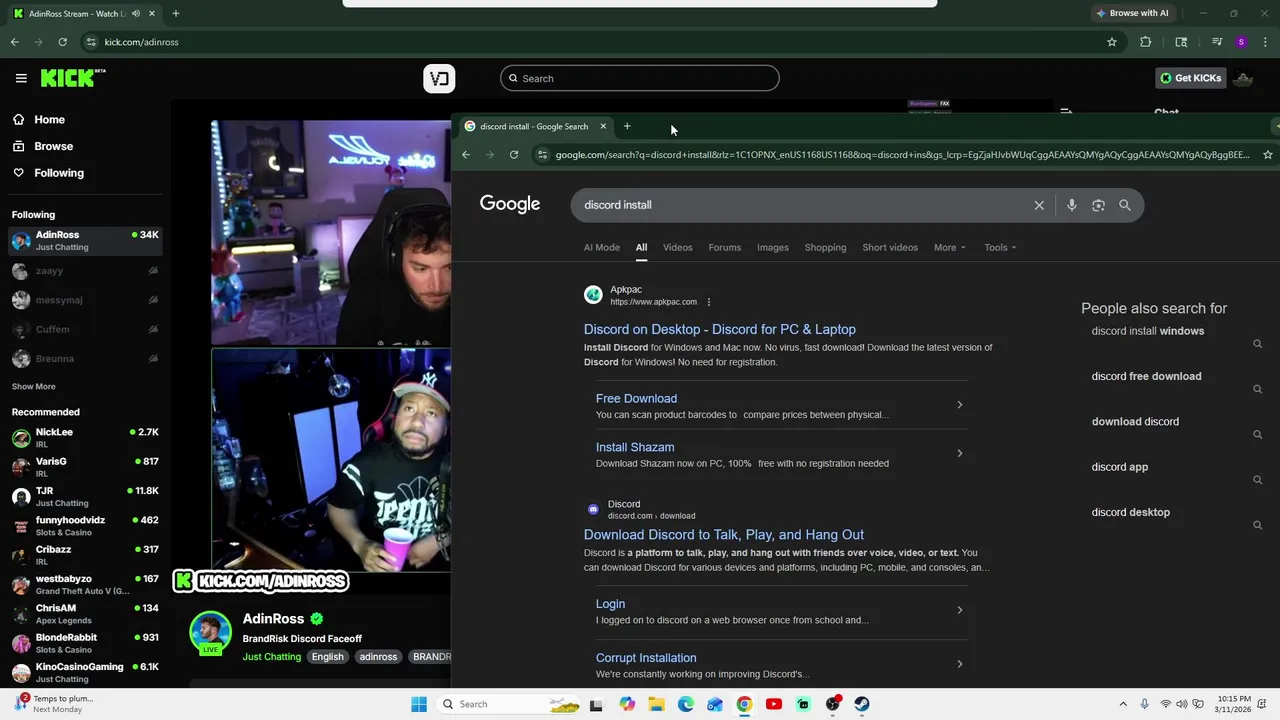Expand Install Shazam sitelink chevron
Screen dimensions: 1280x720
point(959,454)
